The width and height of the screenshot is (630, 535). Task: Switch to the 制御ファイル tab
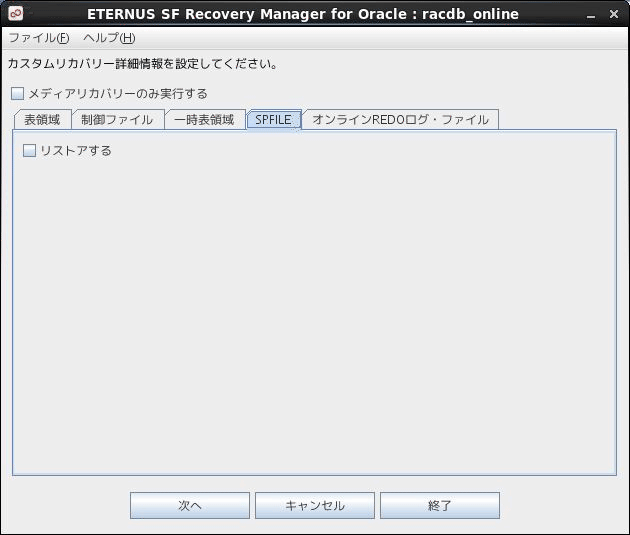[x=117, y=120]
